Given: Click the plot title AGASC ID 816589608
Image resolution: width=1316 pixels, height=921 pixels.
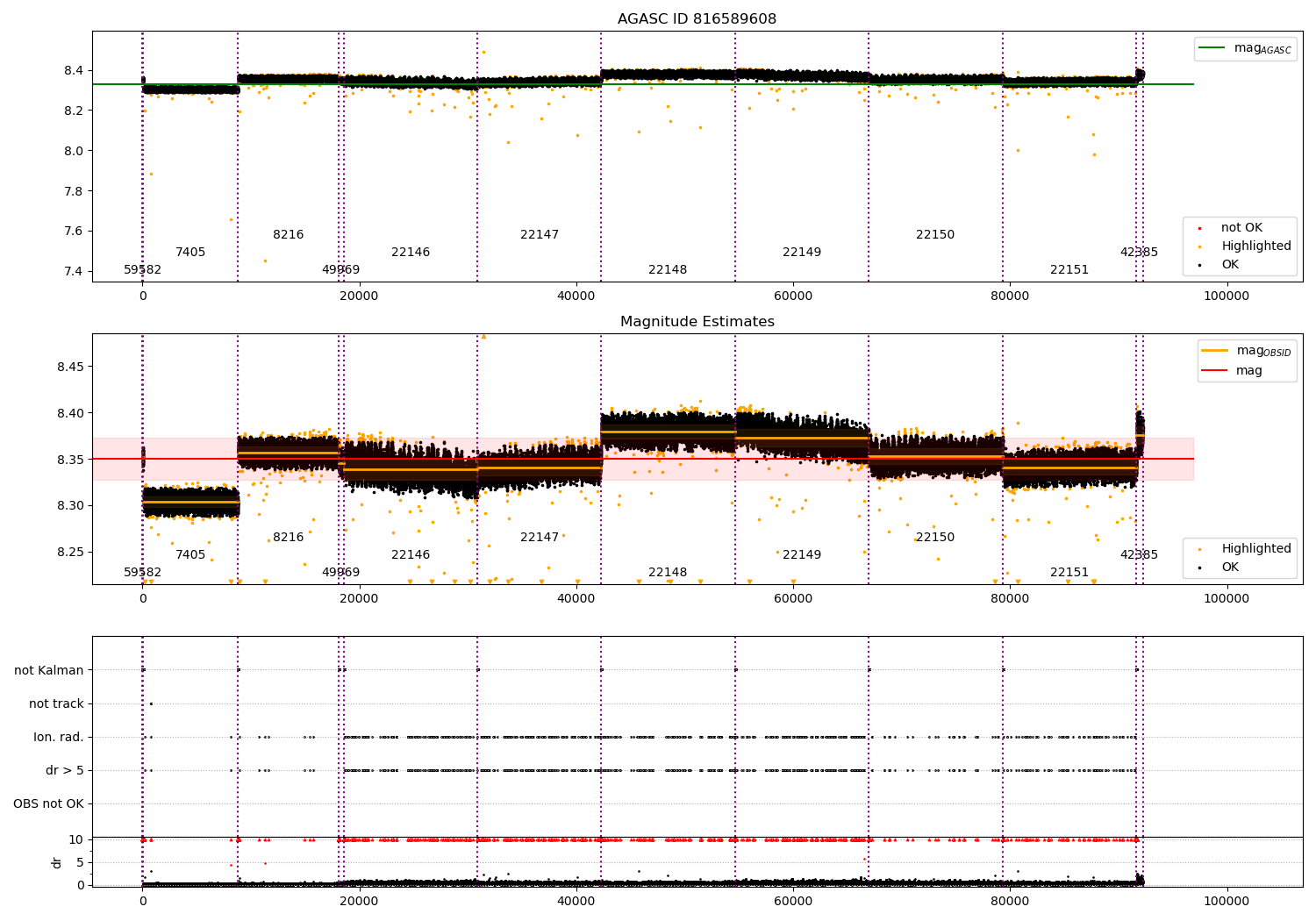Looking at the screenshot, I should pos(697,19).
